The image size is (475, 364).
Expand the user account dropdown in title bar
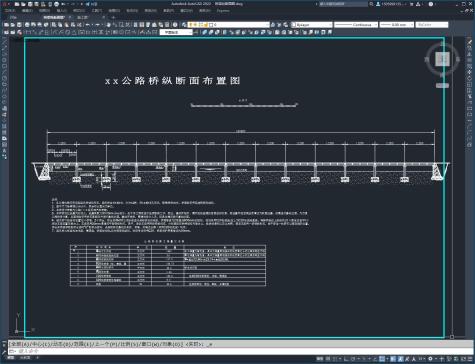(405, 4)
